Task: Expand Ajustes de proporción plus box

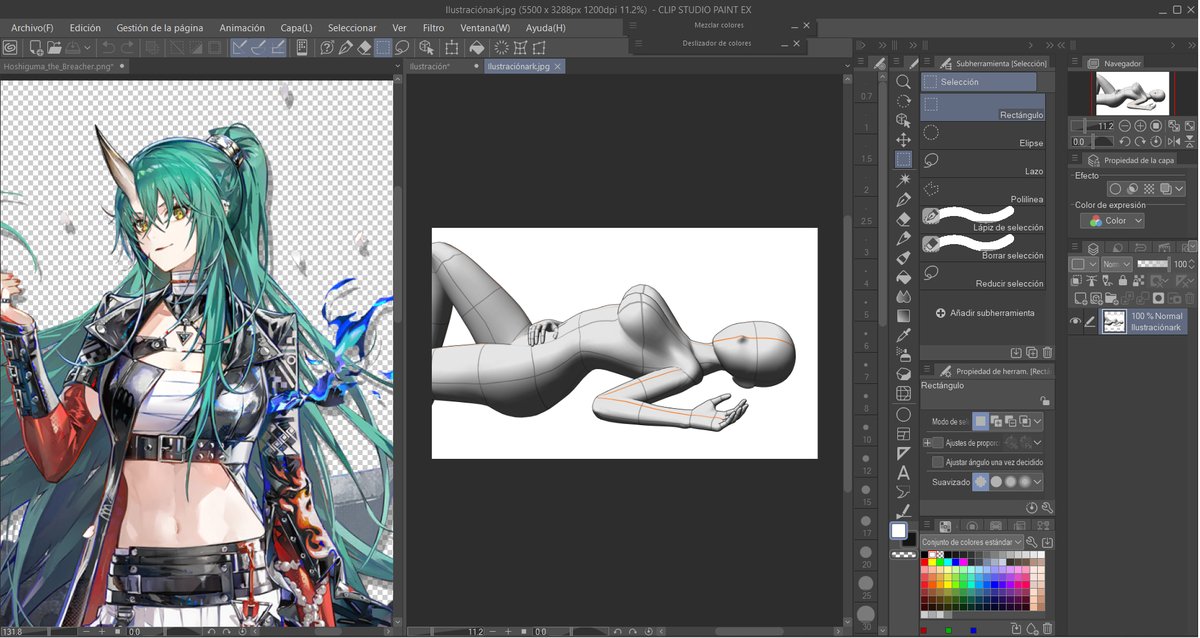Action: pyautogui.click(x=927, y=443)
